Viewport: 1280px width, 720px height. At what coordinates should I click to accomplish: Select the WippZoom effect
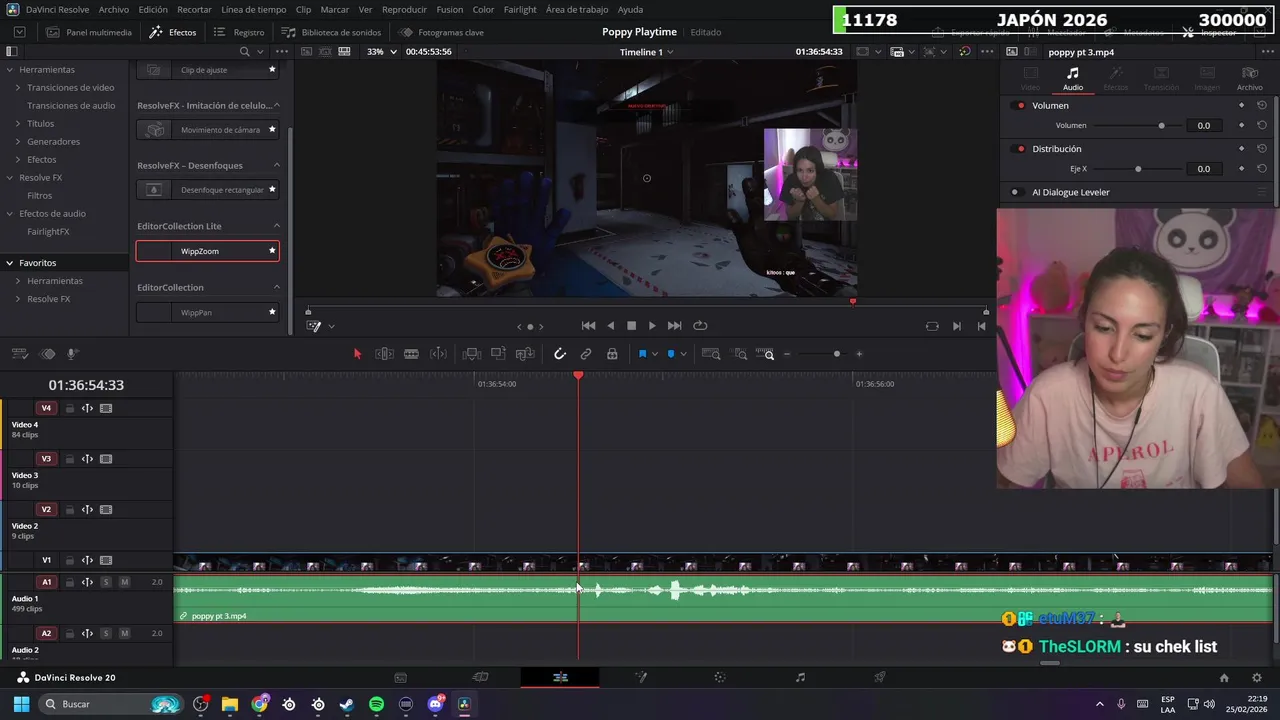coord(208,251)
